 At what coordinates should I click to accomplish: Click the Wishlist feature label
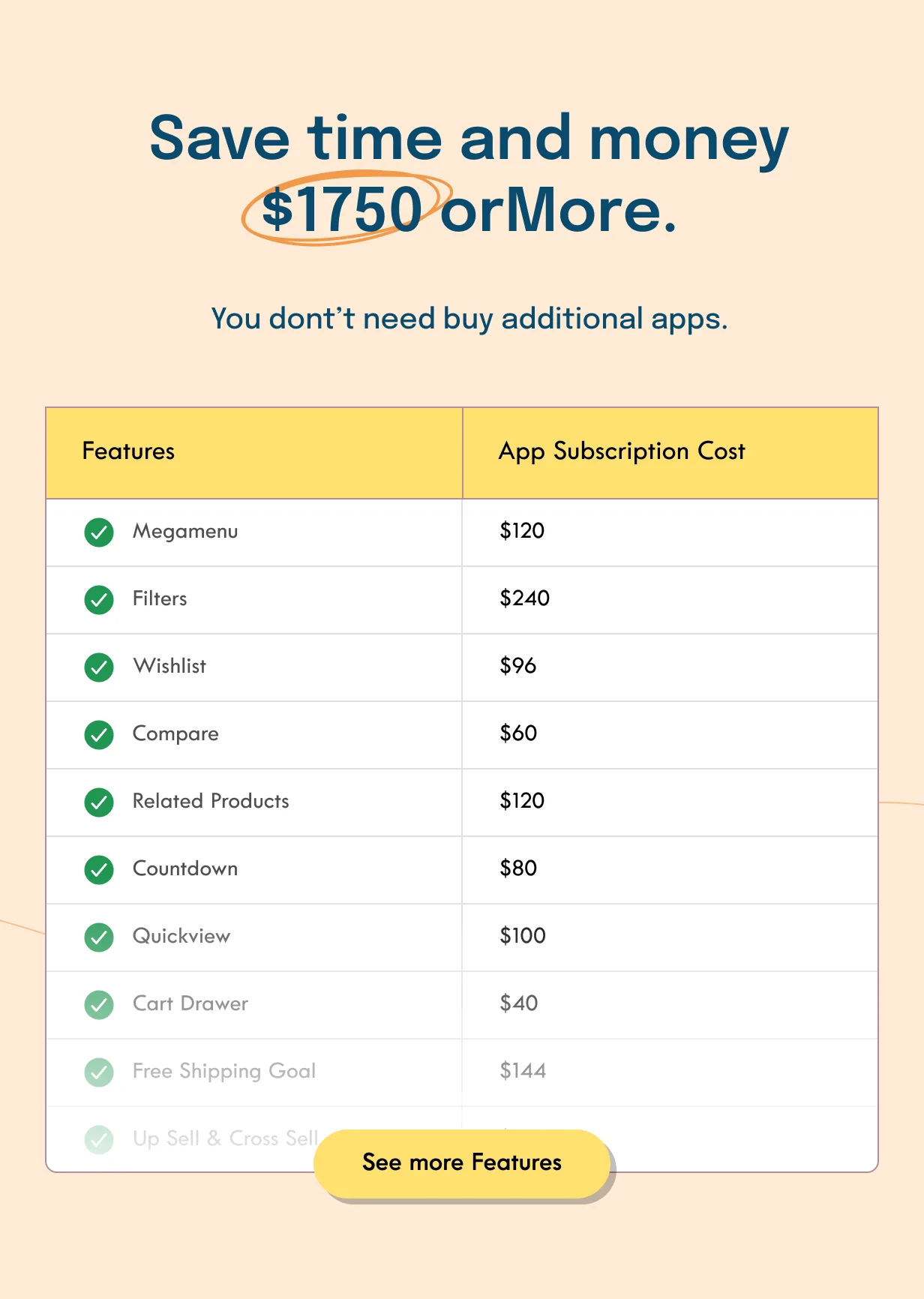tap(169, 666)
